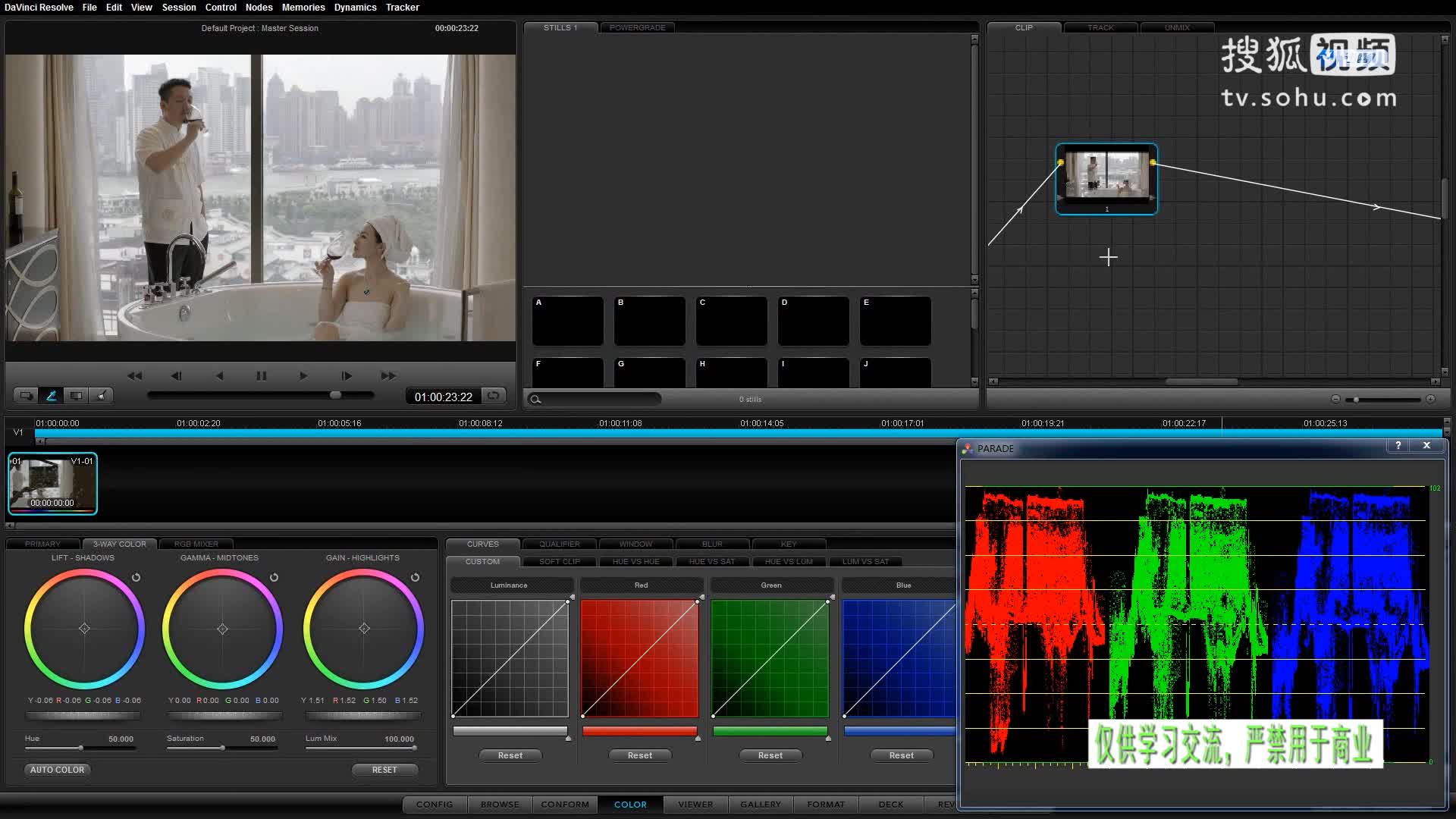Viewport: 1456px width, 819px height.
Task: Select the Curves panel icon
Action: click(x=482, y=544)
